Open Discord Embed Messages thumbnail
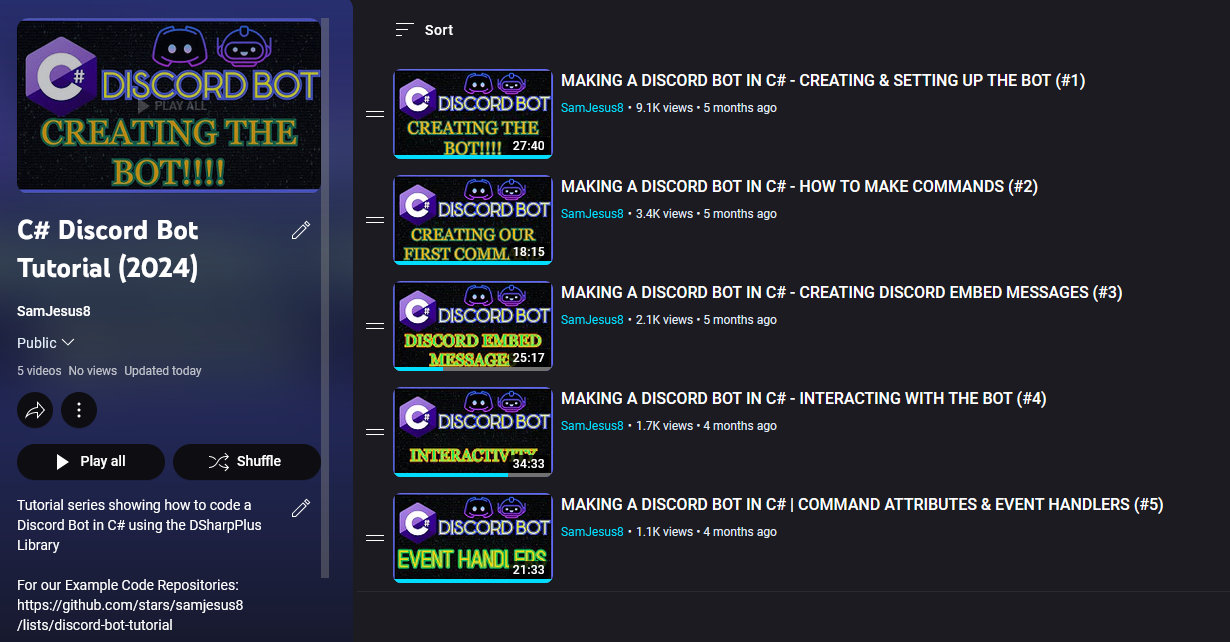 point(473,326)
